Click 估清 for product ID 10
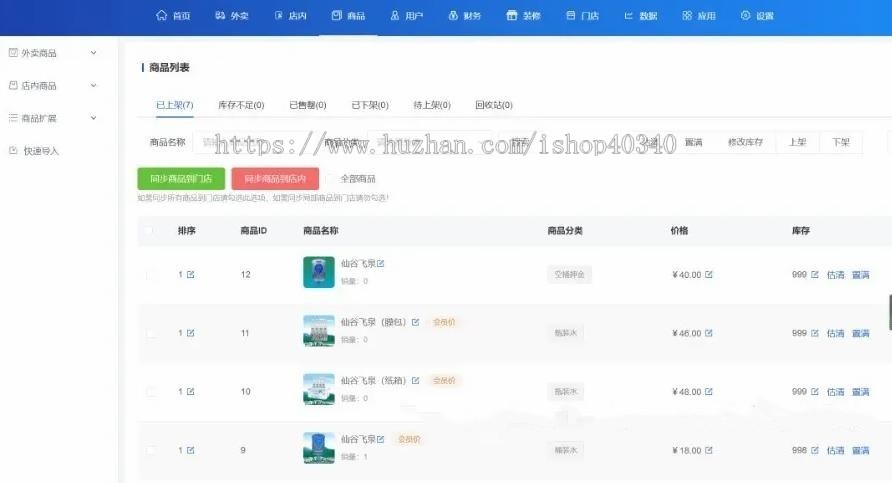This screenshot has width=892, height=483. [836, 392]
